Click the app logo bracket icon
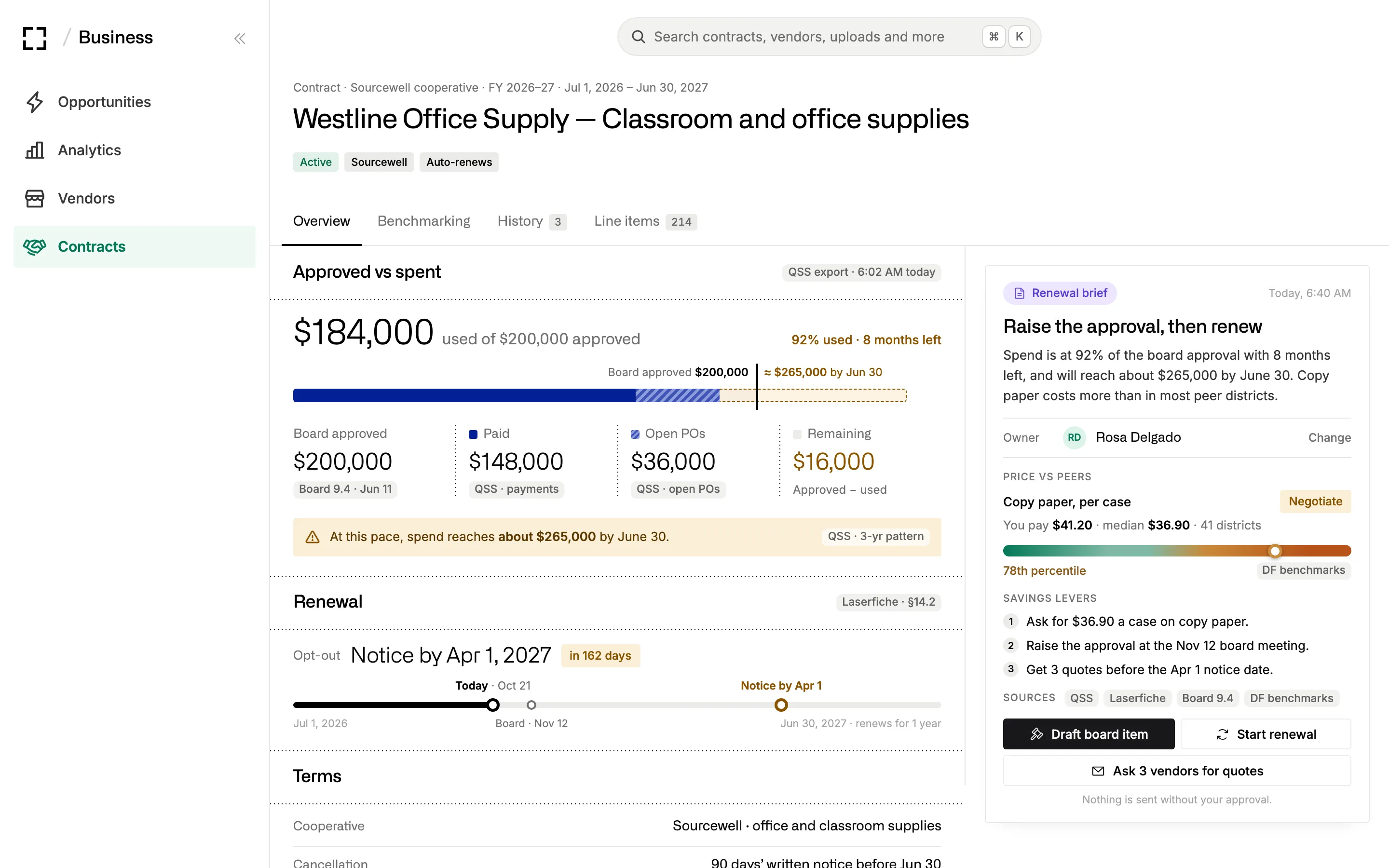Viewport: 1389px width, 868px height. tap(34, 38)
